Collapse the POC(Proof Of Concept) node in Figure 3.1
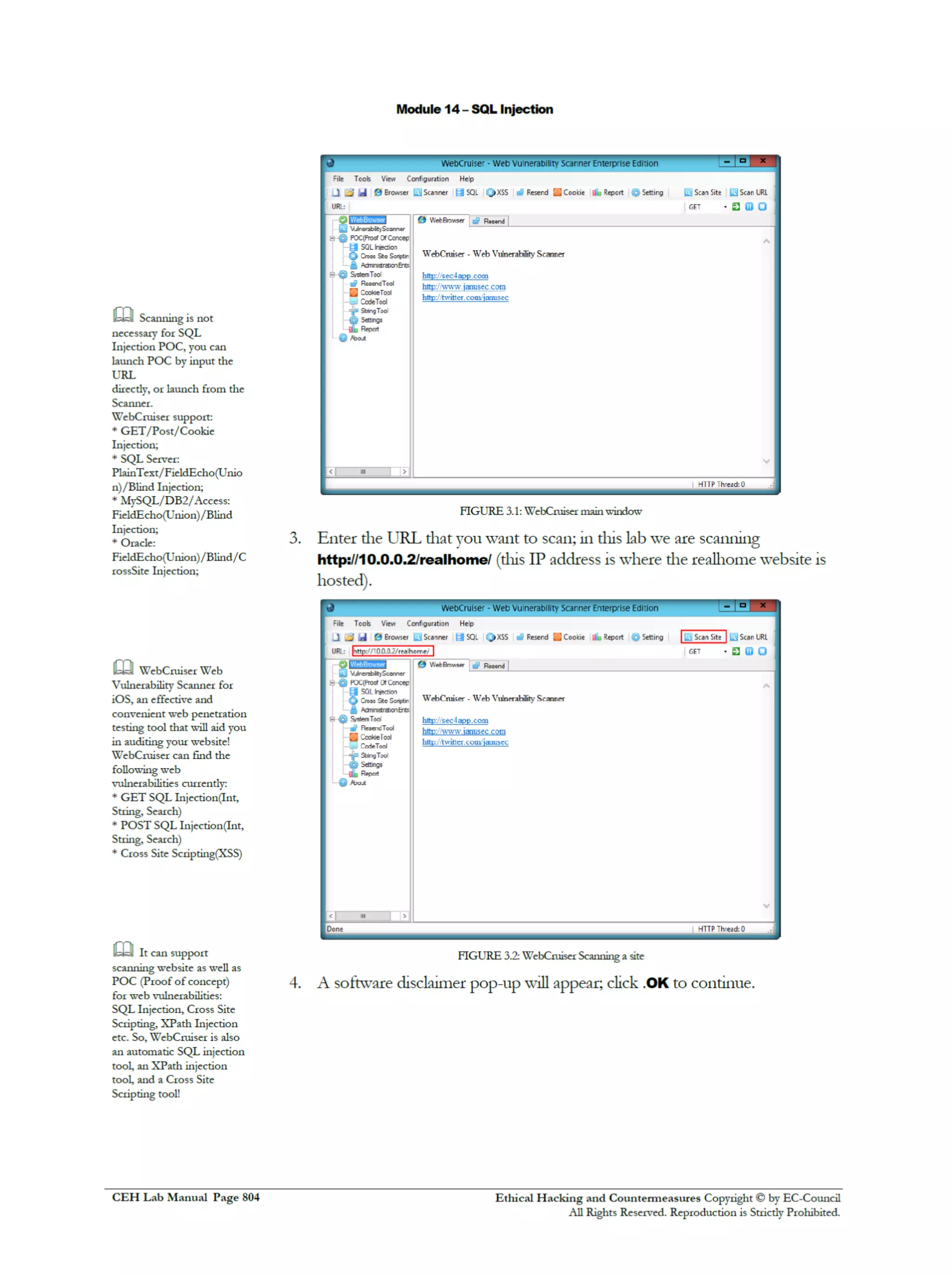 tap(332, 238)
